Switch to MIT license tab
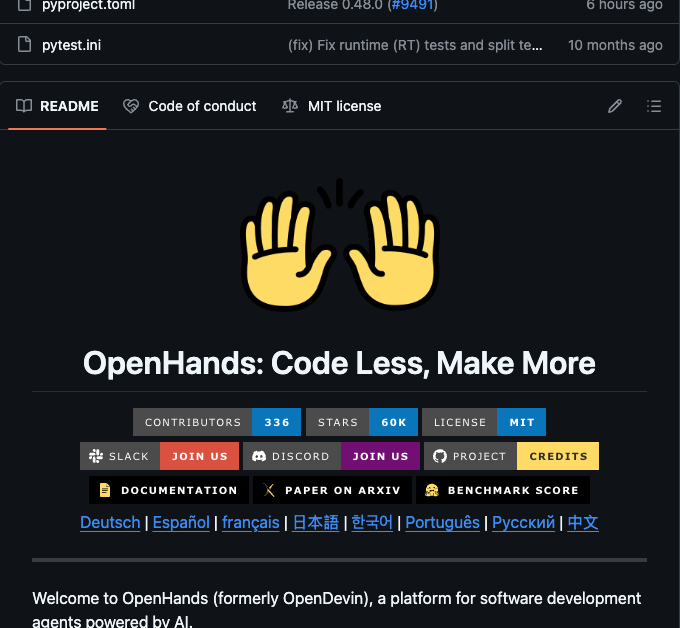Viewport: 680px width, 628px height. [x=332, y=106]
